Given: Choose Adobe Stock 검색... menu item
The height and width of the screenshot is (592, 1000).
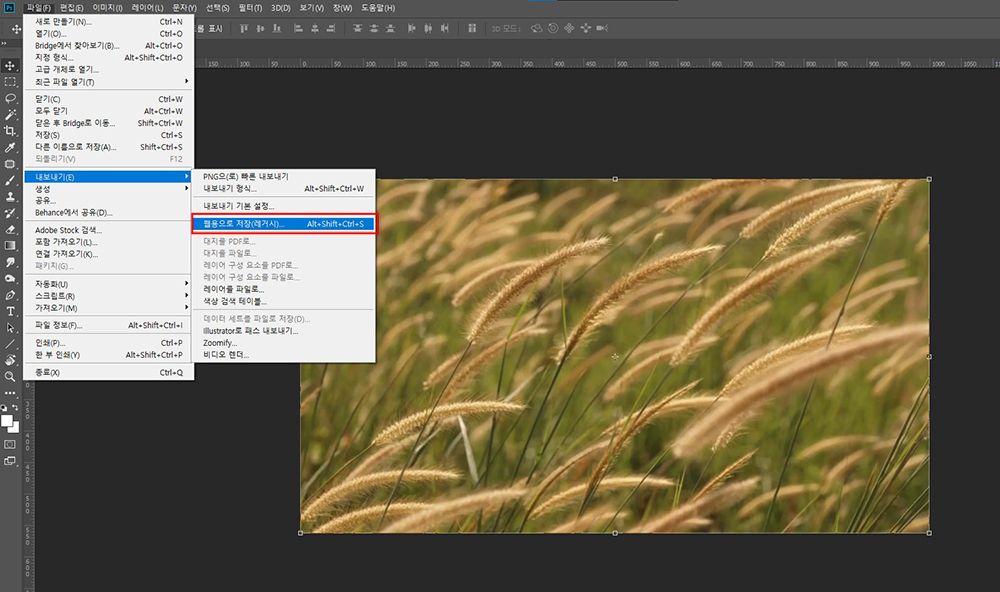Looking at the screenshot, I should (x=109, y=230).
